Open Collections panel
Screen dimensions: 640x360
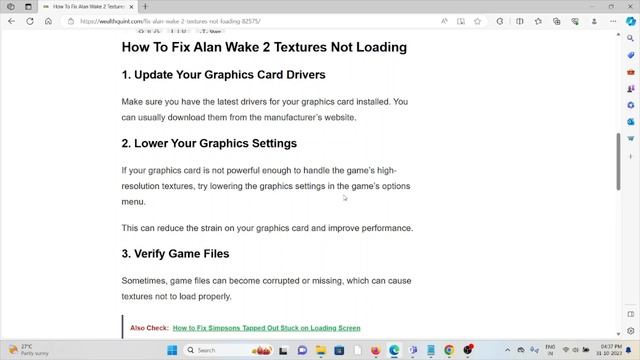[557, 21]
